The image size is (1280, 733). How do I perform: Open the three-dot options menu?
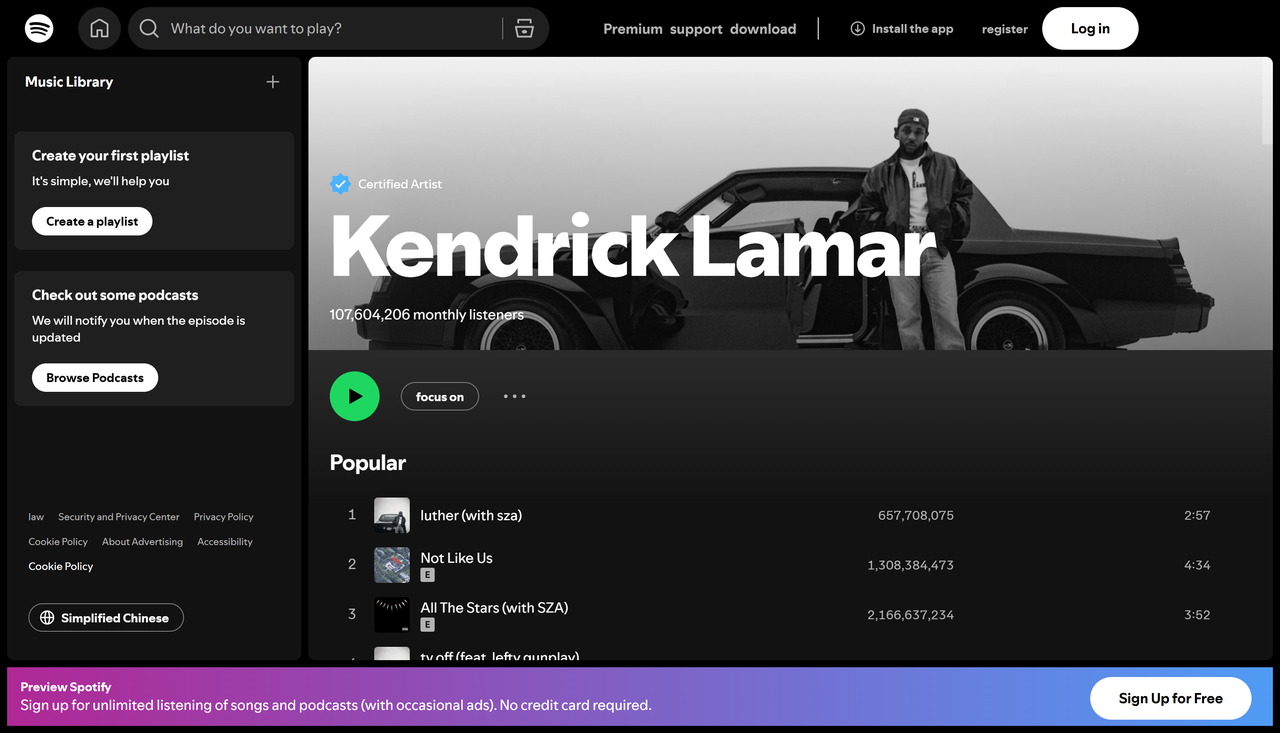pos(514,396)
